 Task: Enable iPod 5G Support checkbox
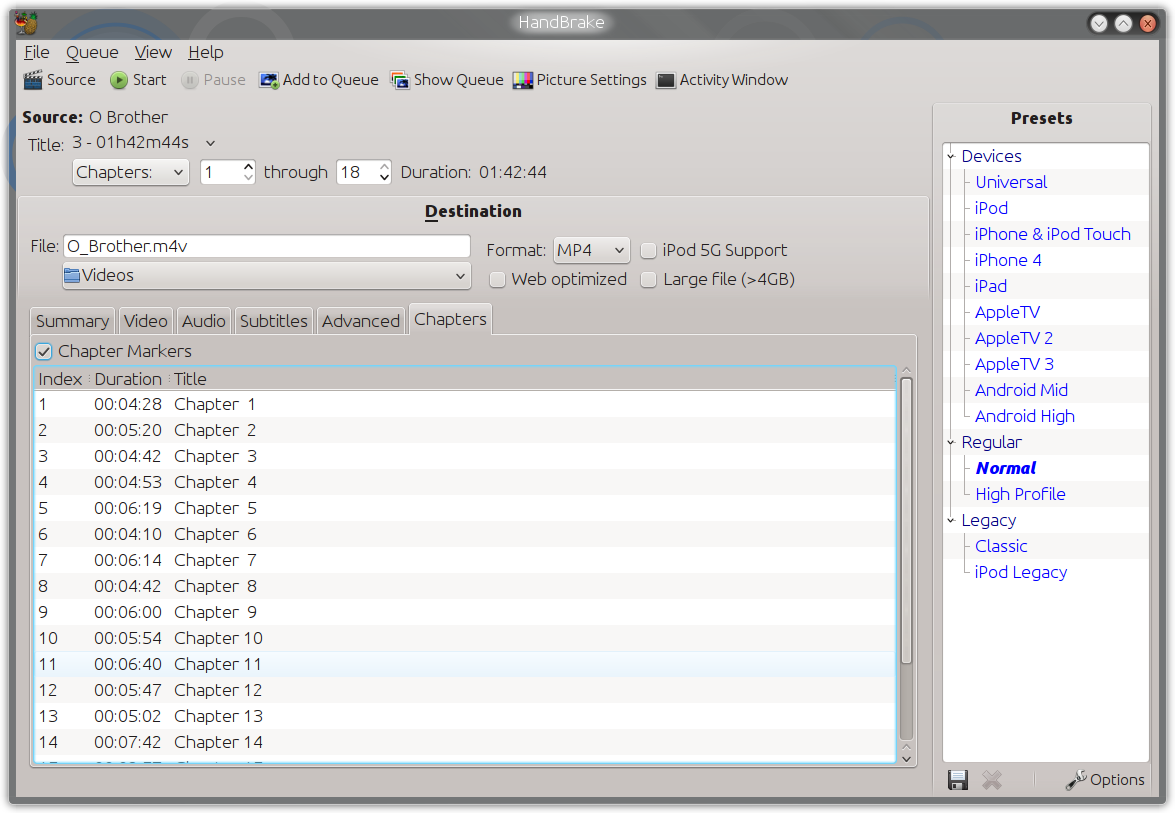[x=648, y=250]
